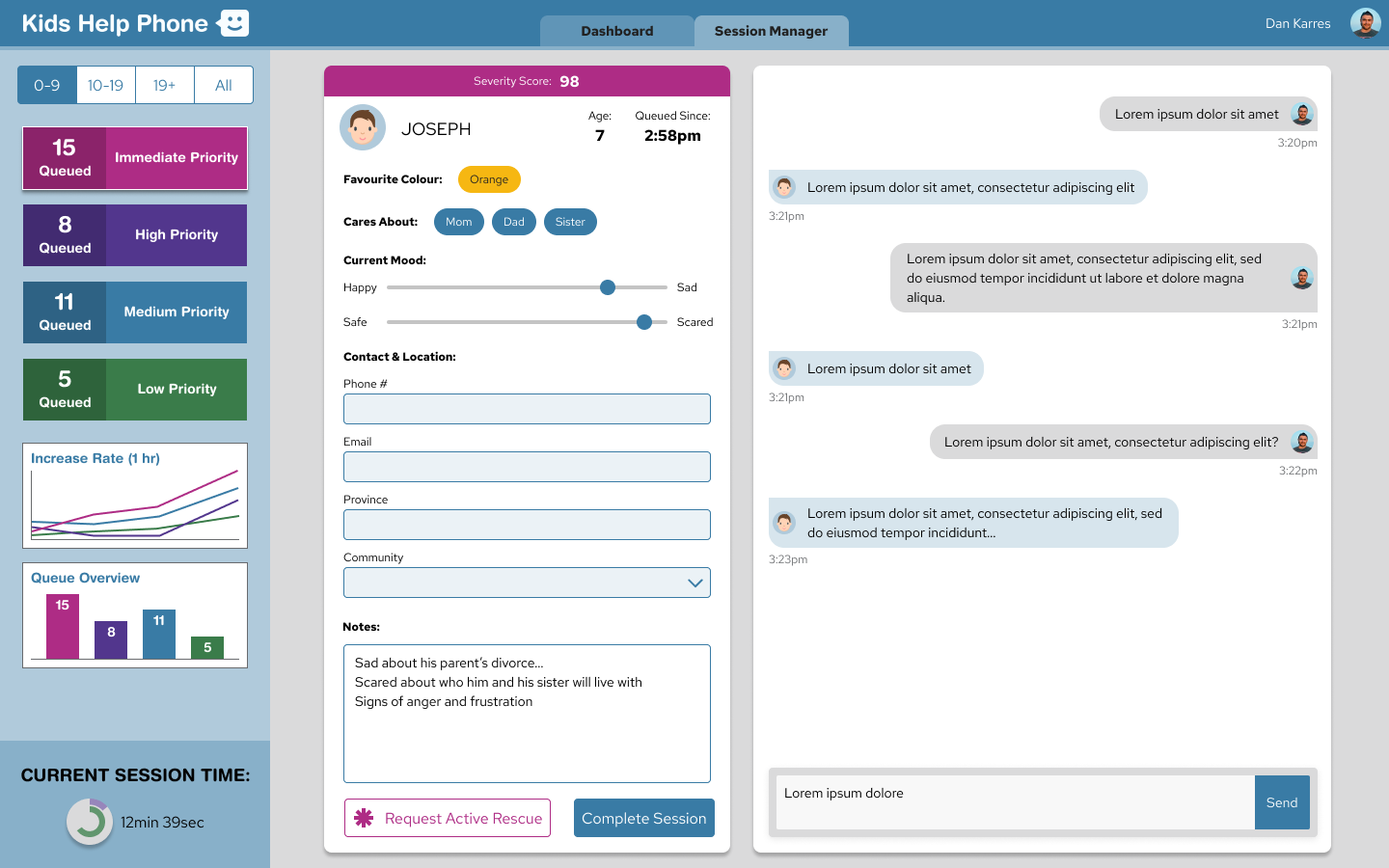The width and height of the screenshot is (1389, 868).
Task: Switch to the Session Manager tab
Action: click(772, 31)
